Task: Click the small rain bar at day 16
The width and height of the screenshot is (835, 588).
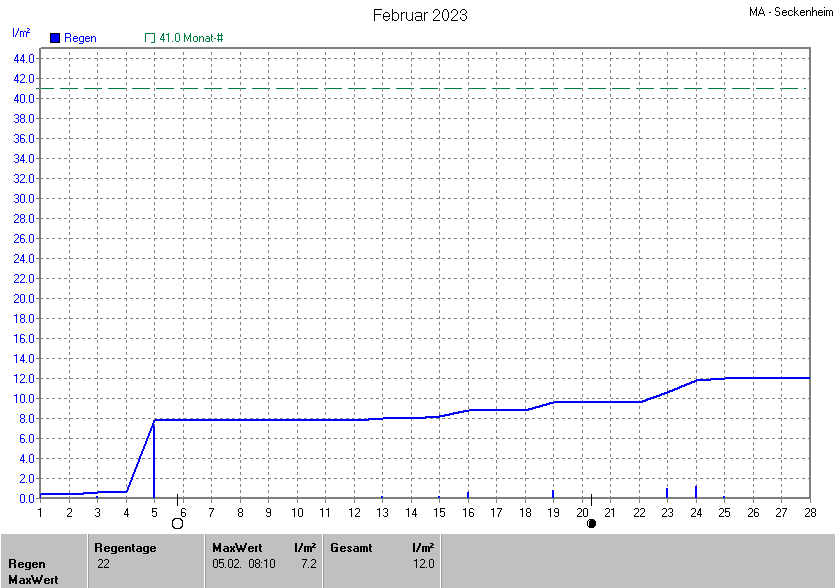Action: pyautogui.click(x=468, y=494)
